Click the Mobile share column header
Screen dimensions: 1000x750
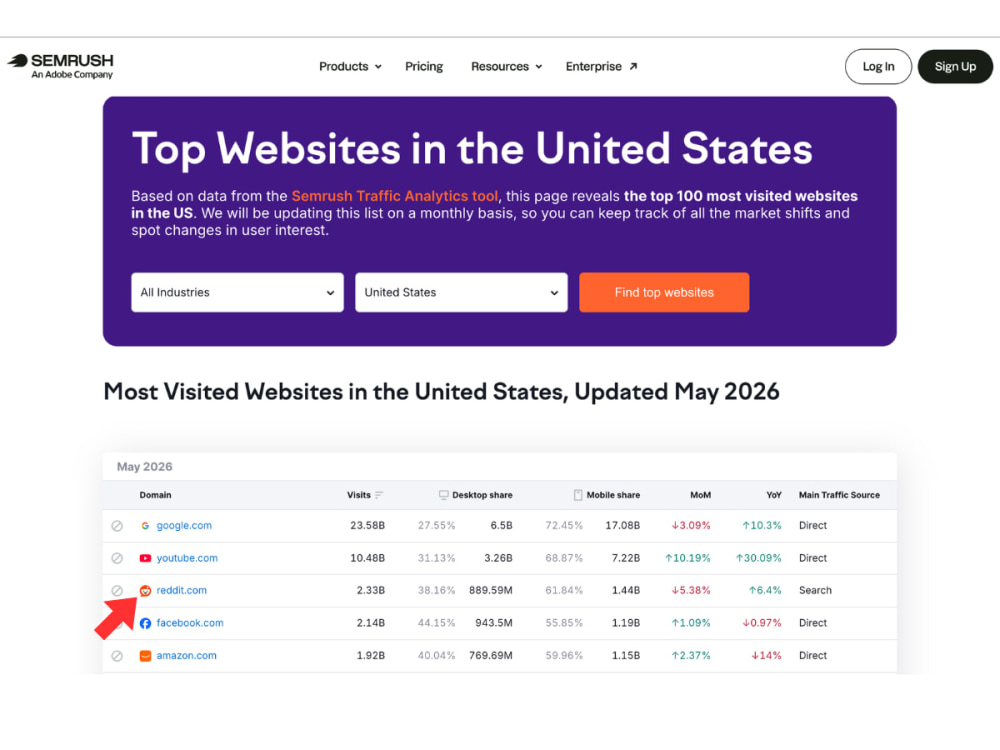[x=613, y=495]
